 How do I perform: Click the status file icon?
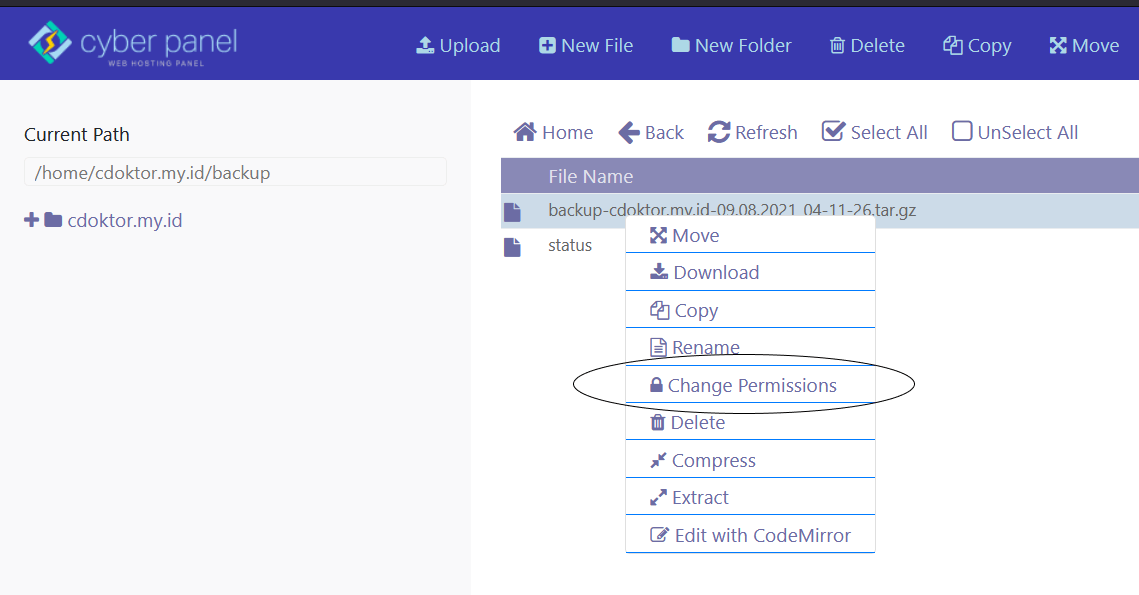coord(512,247)
